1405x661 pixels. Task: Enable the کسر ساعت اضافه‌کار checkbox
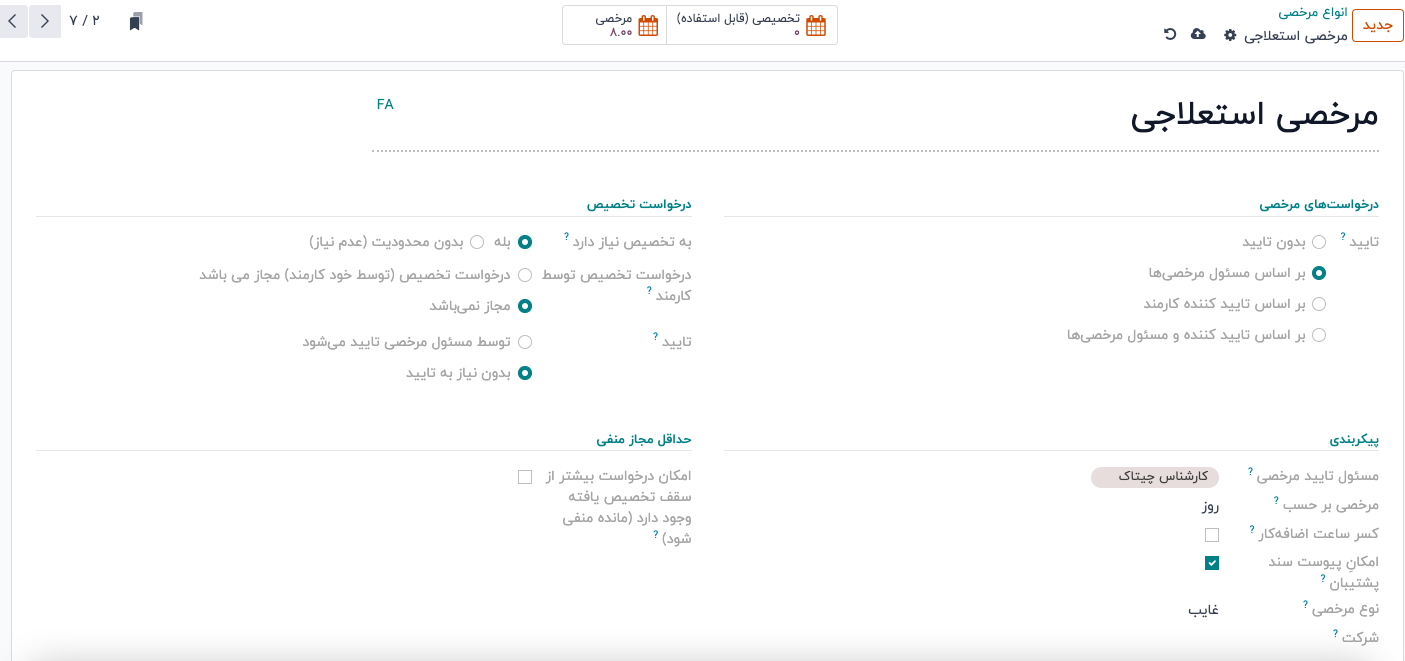[1212, 535]
